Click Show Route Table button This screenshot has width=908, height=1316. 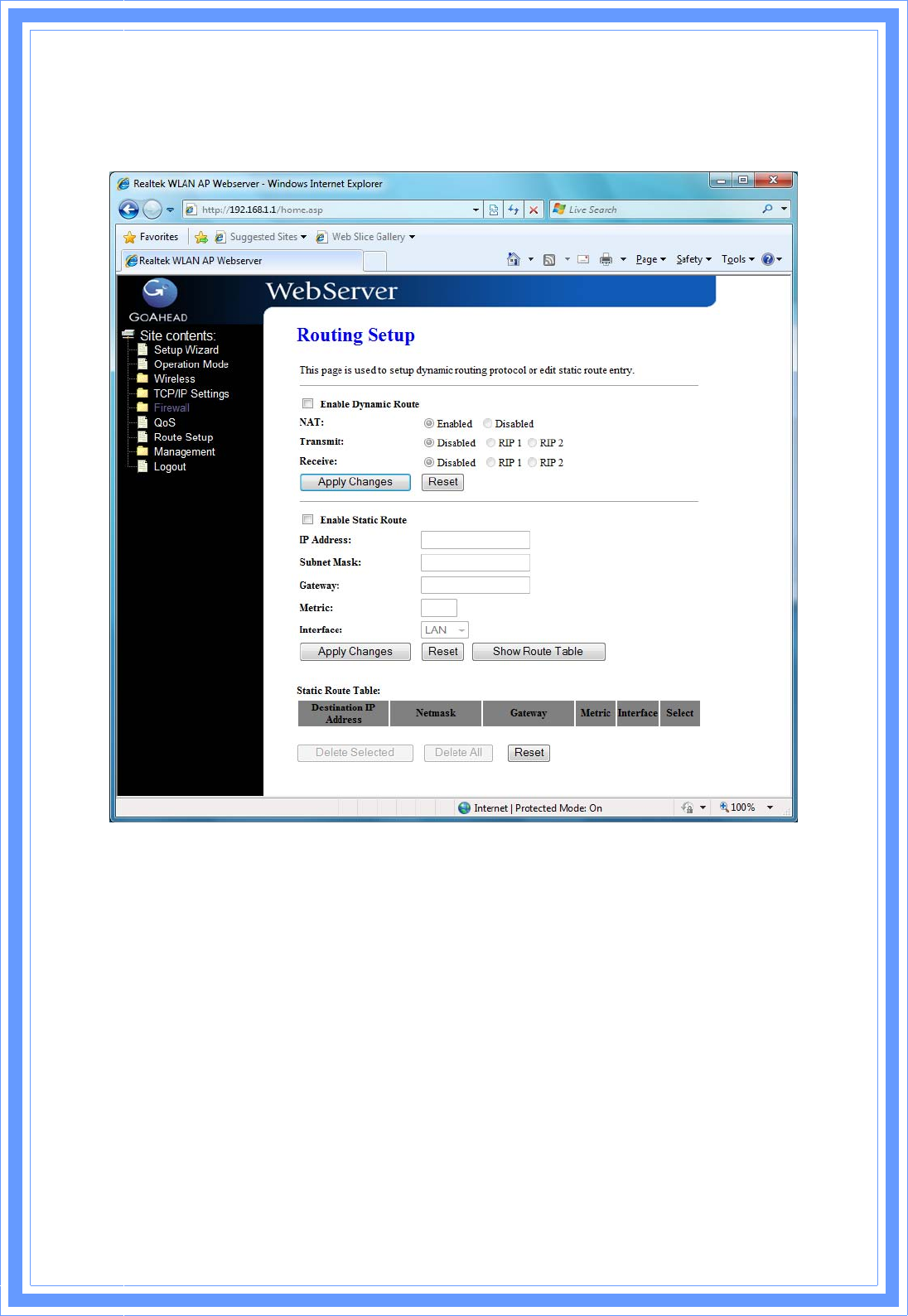coord(539,652)
